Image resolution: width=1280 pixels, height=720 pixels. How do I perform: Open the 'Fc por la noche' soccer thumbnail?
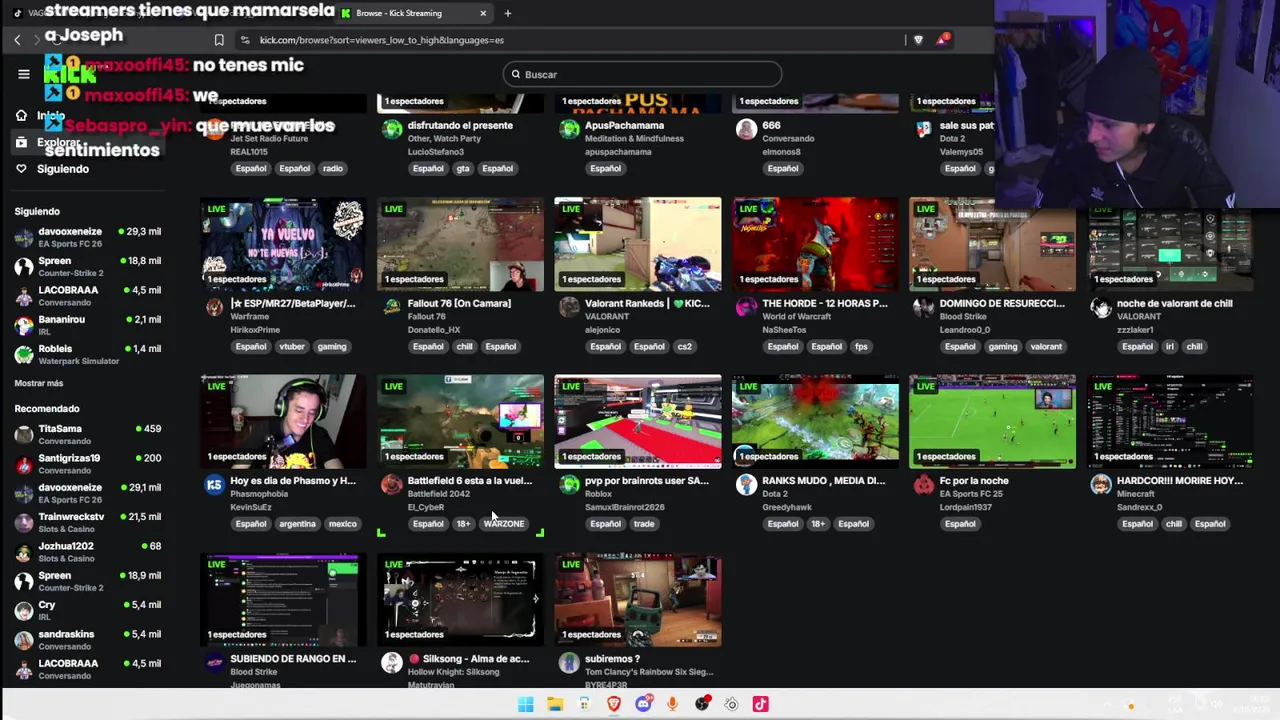pos(992,421)
